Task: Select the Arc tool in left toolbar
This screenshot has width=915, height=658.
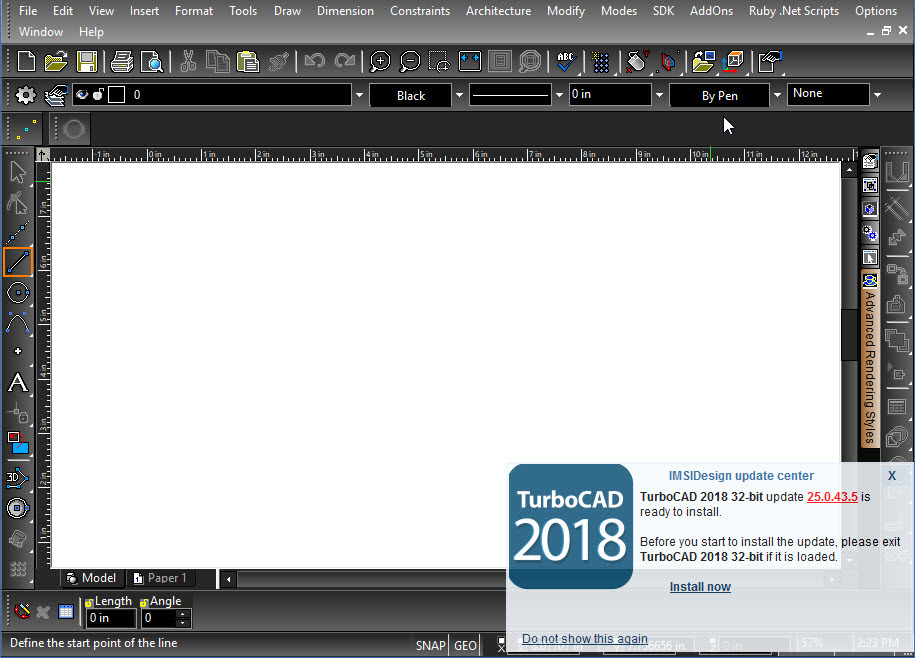Action: (x=18, y=323)
